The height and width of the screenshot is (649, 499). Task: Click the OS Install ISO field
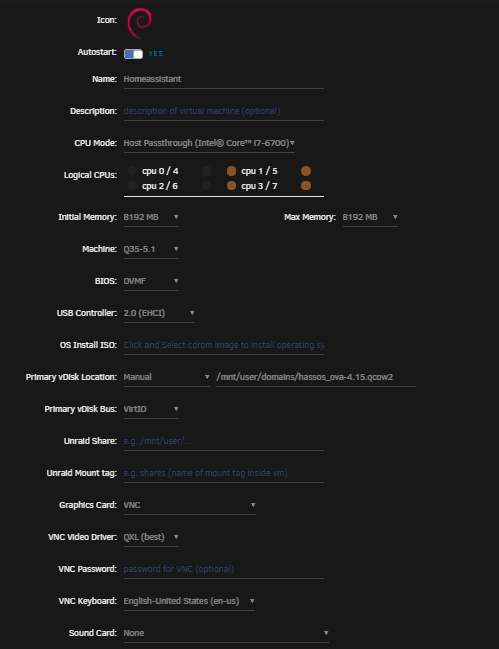(223, 345)
